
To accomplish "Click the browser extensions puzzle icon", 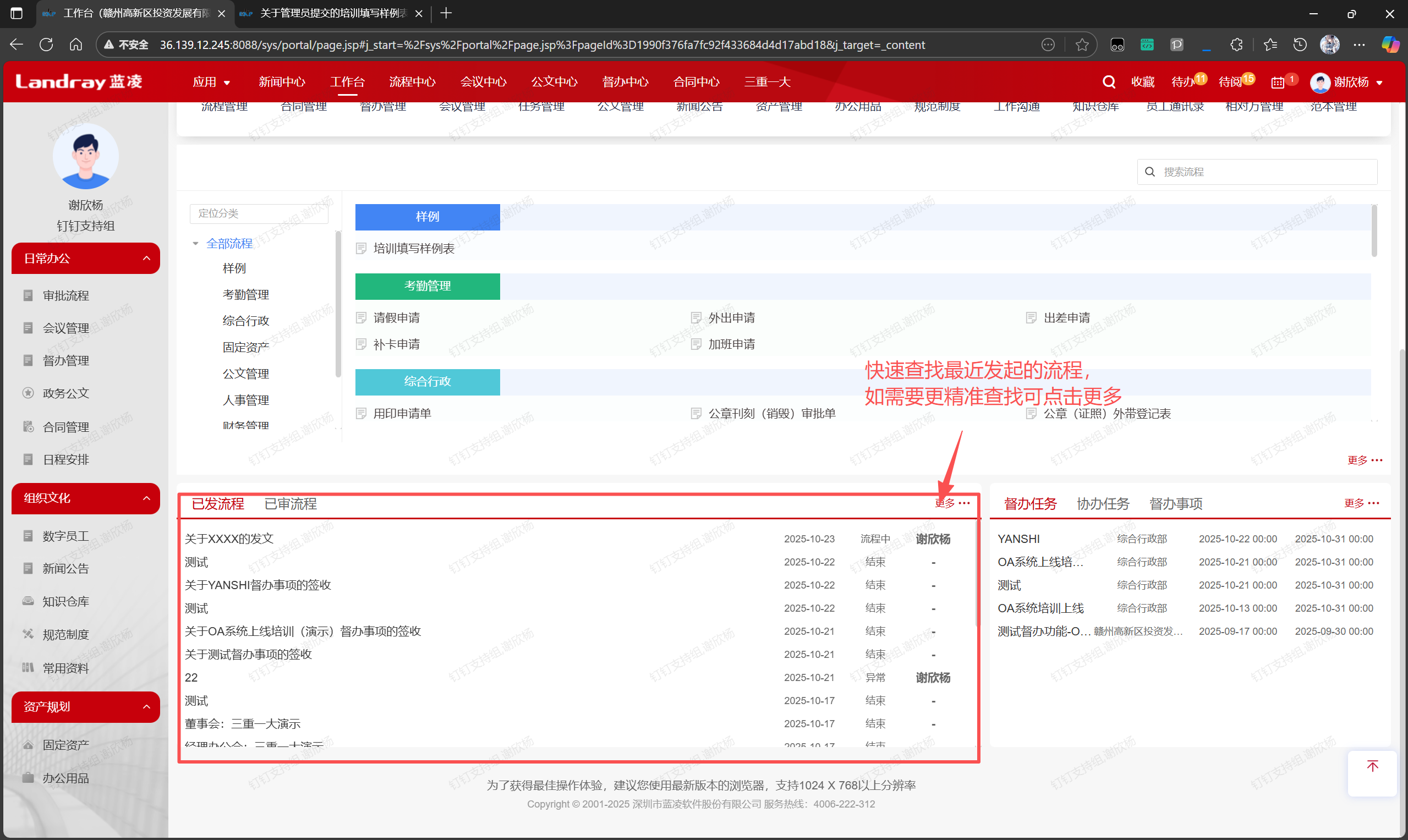I will point(1236,45).
